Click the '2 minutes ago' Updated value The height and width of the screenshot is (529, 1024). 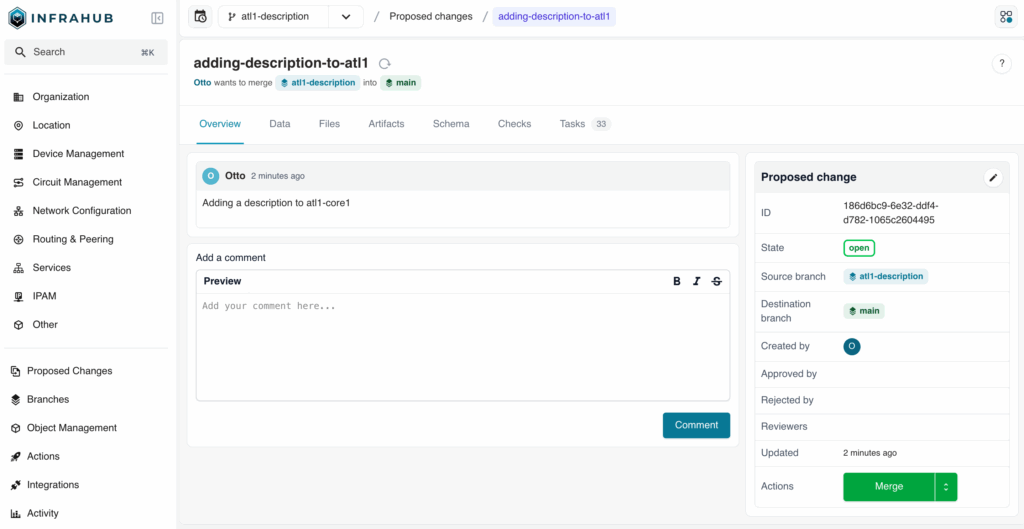[870, 453]
